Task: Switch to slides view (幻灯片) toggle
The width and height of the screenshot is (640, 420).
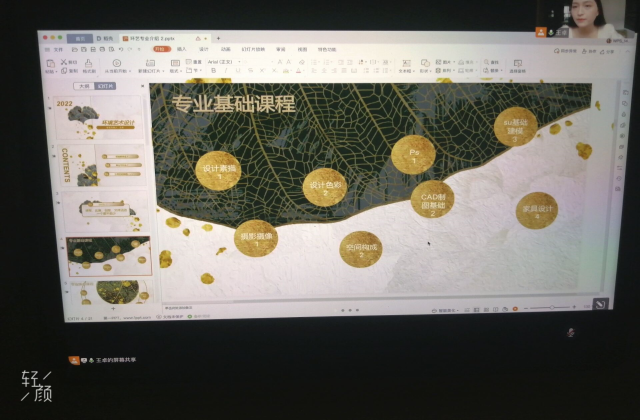Action: pos(103,86)
